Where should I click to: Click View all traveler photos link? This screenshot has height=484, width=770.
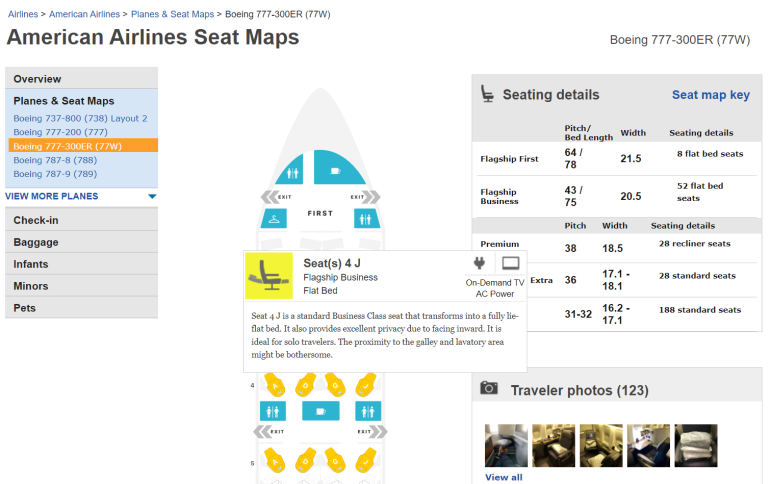503,477
